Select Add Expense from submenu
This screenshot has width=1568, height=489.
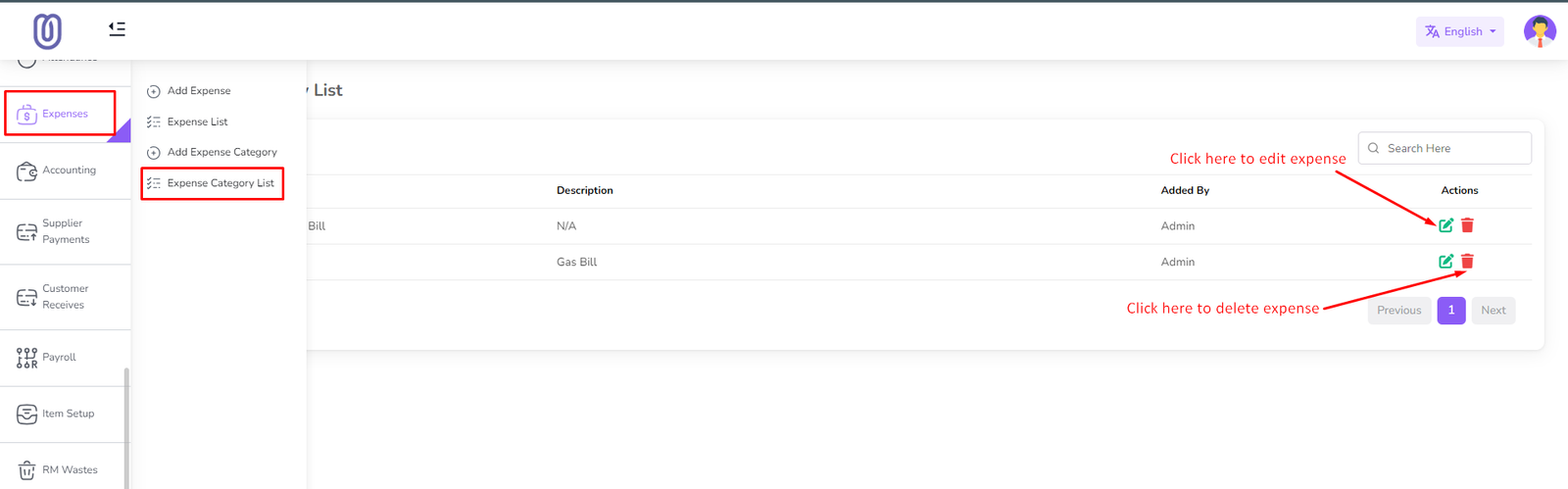click(x=199, y=91)
